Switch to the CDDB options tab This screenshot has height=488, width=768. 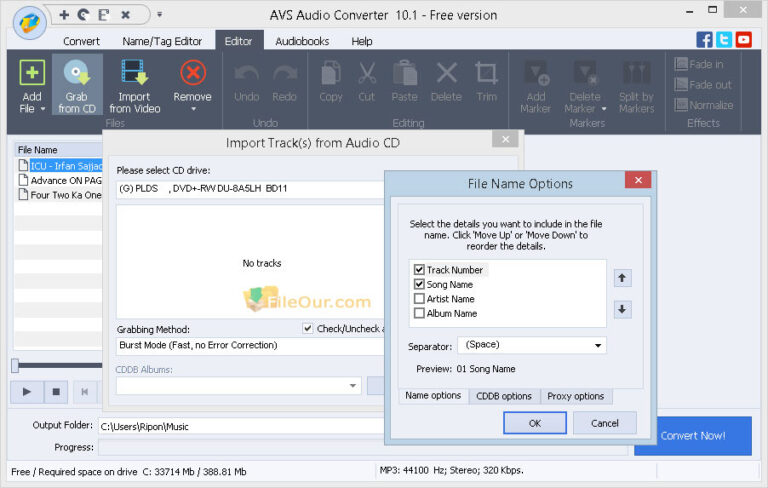pyautogui.click(x=504, y=396)
